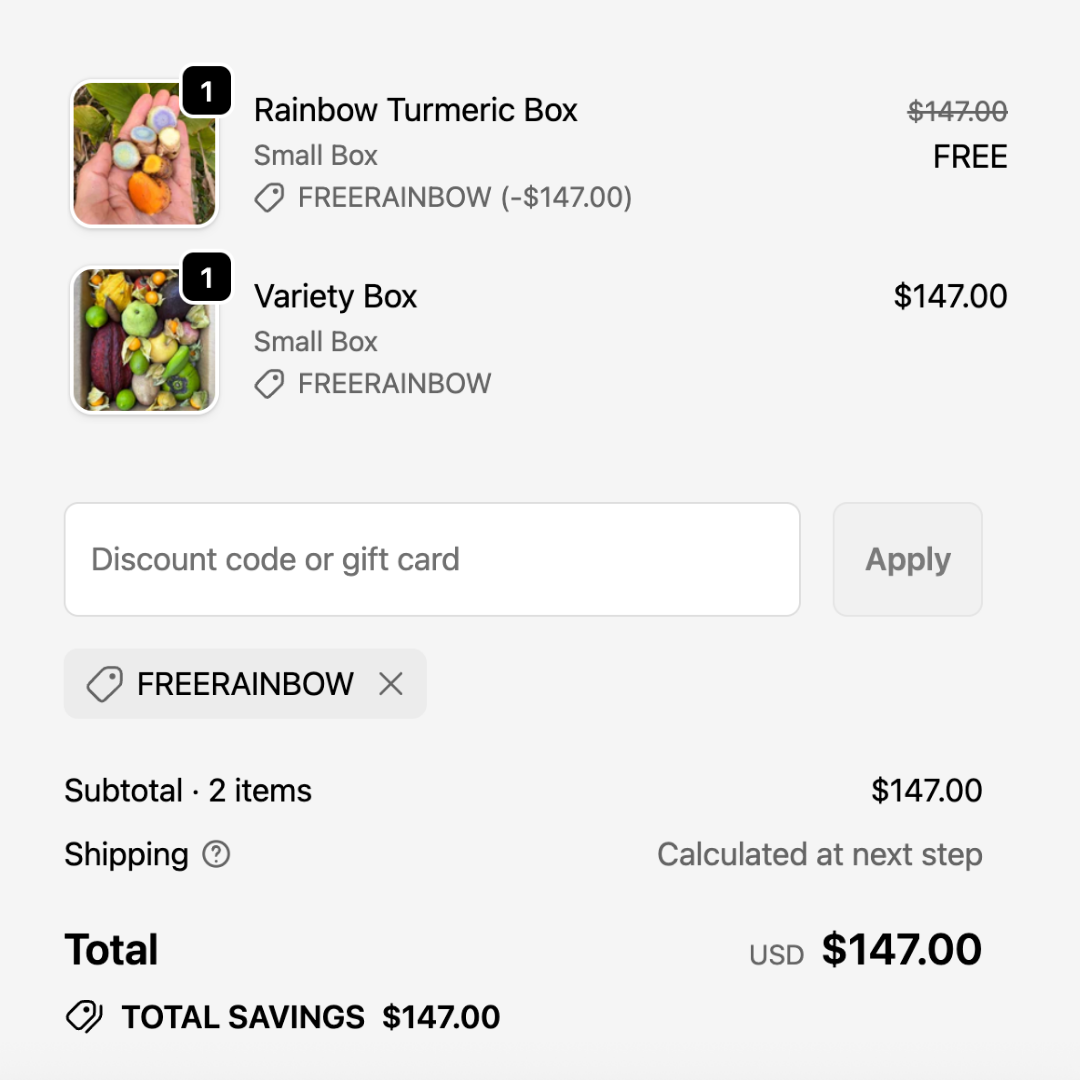1080x1080 pixels.
Task: Click the Variety Box product thumbnail
Action: coord(144,340)
